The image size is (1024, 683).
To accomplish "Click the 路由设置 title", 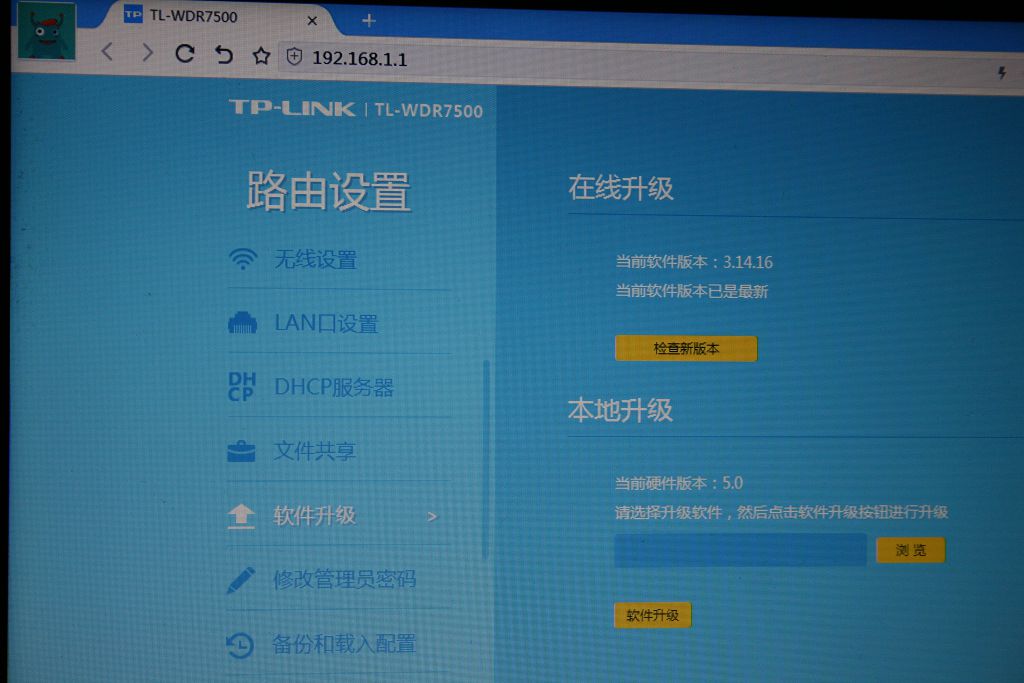I will (x=328, y=191).
